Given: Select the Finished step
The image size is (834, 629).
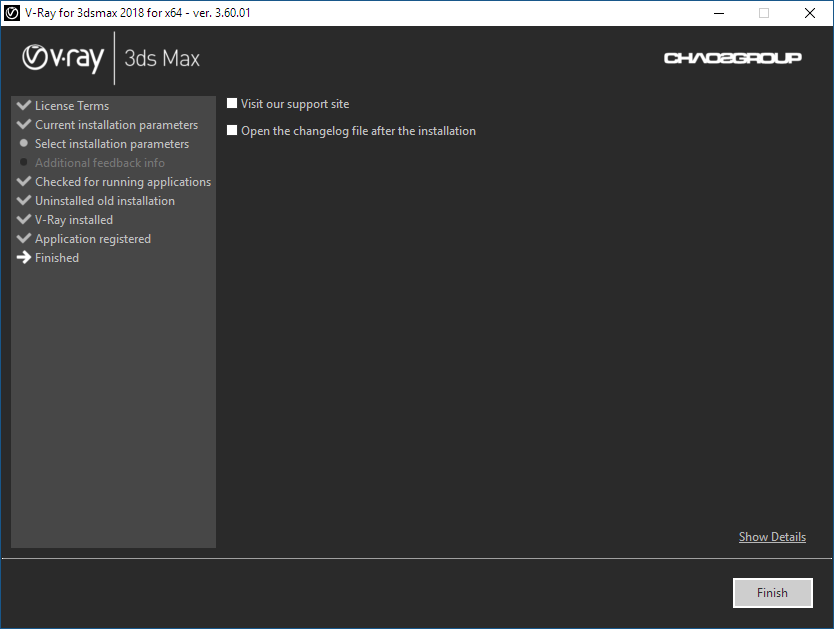Looking at the screenshot, I should tap(57, 258).
